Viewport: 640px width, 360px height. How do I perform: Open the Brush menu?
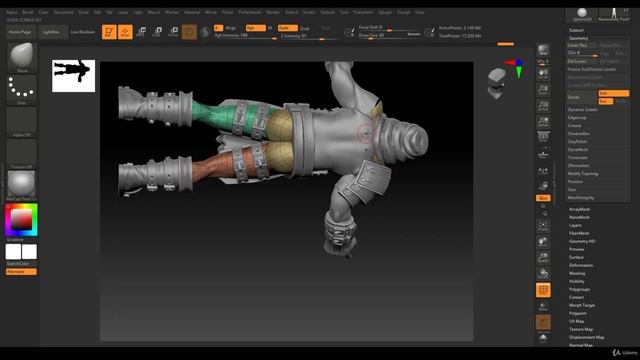click(x=28, y=12)
